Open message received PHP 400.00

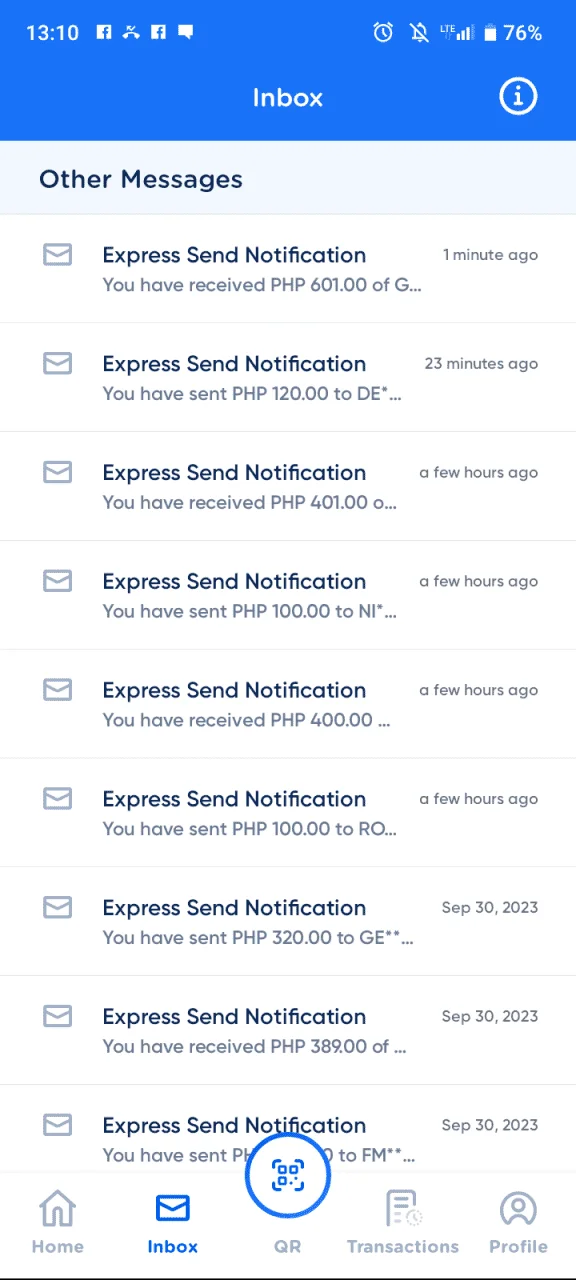click(288, 704)
